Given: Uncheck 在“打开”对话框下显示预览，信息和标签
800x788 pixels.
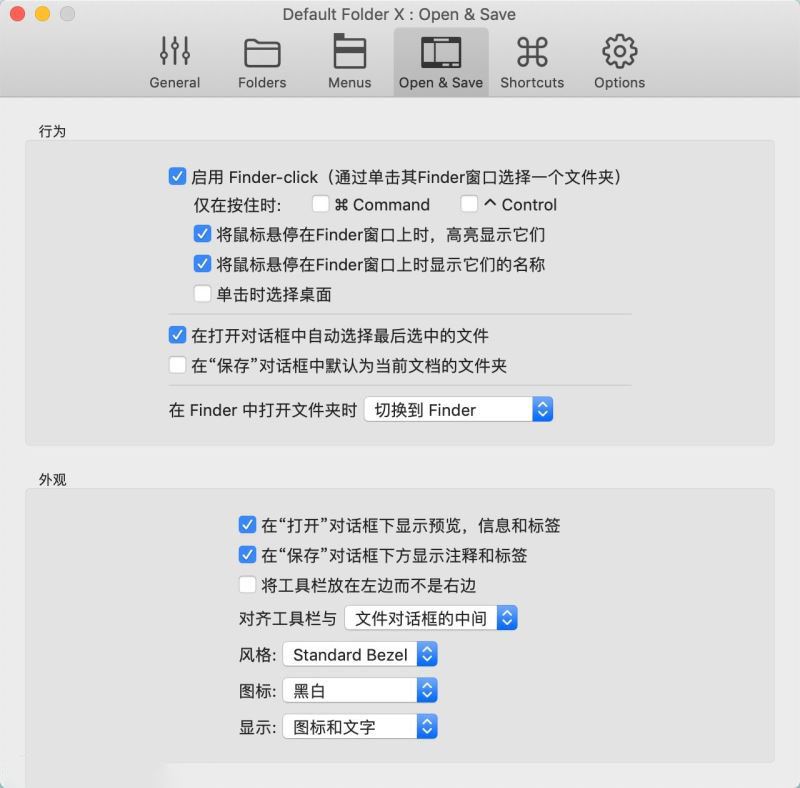Looking at the screenshot, I should [247, 524].
